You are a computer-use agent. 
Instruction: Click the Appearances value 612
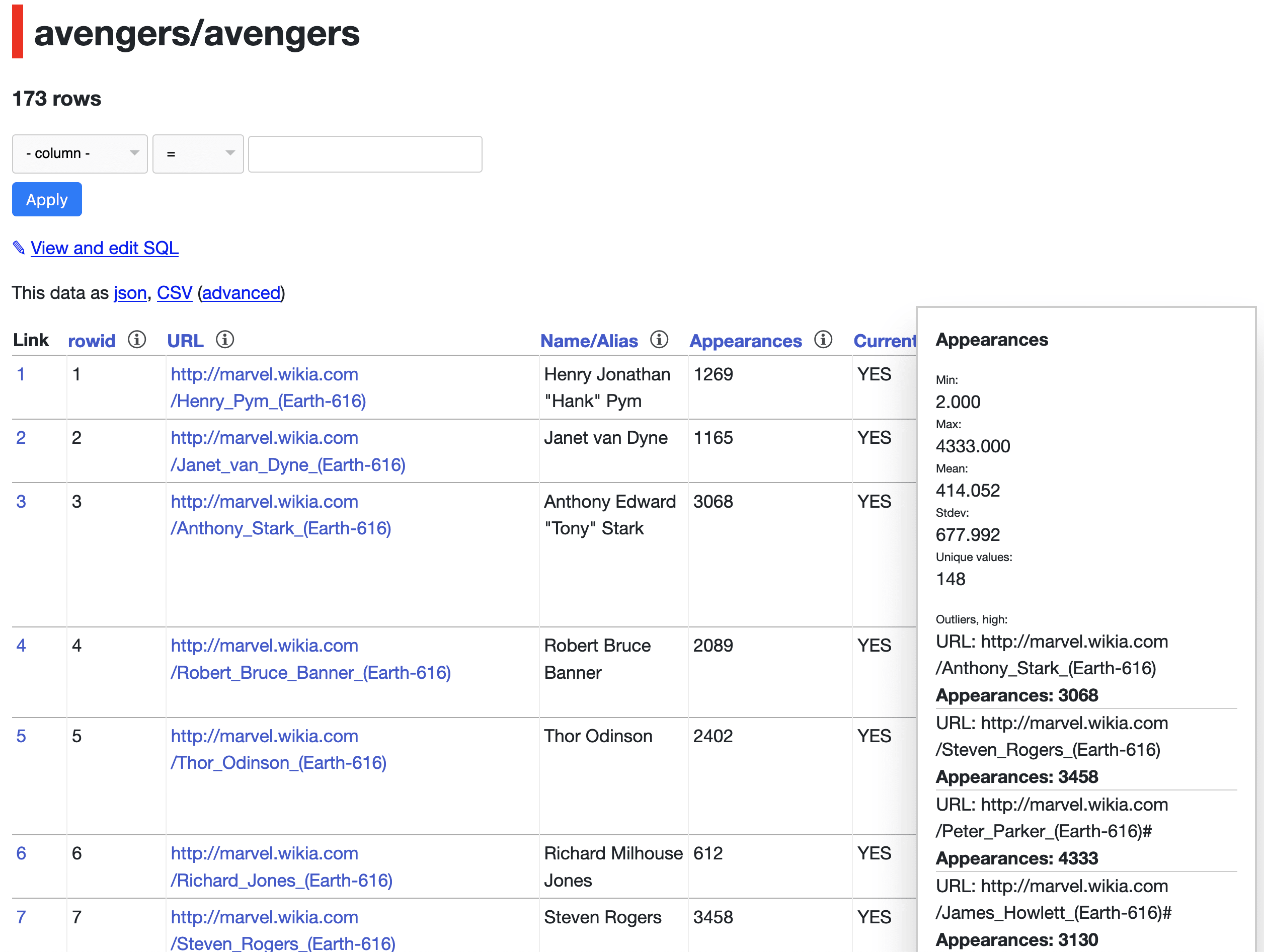[x=708, y=852]
